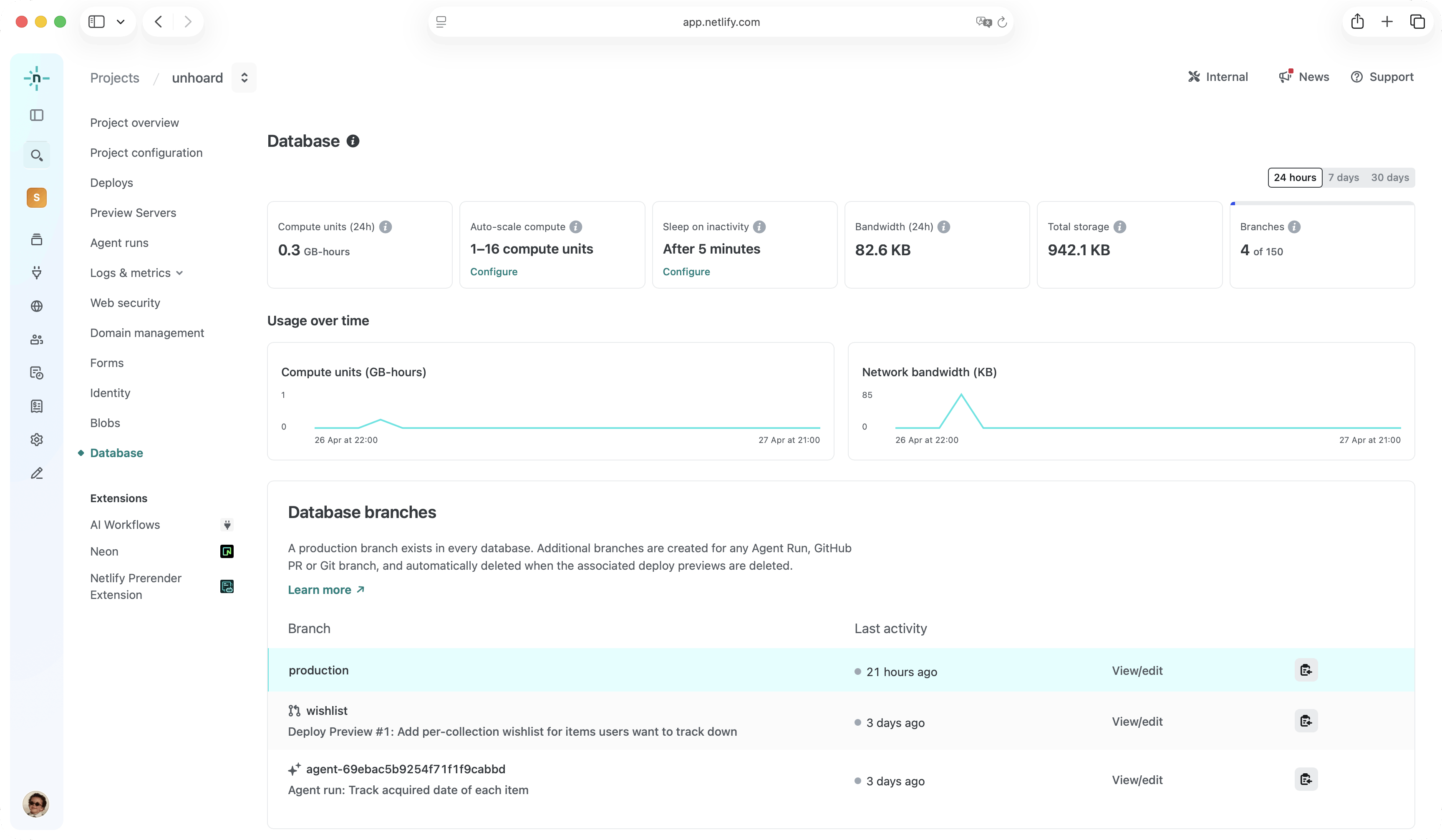Image resolution: width=1442 pixels, height=840 pixels.
Task: Click info icon beside Total storage
Action: tap(1120, 227)
